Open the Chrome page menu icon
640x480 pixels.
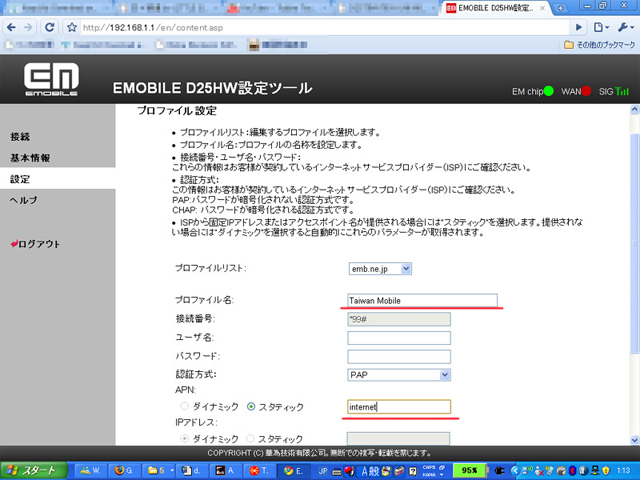click(x=600, y=27)
